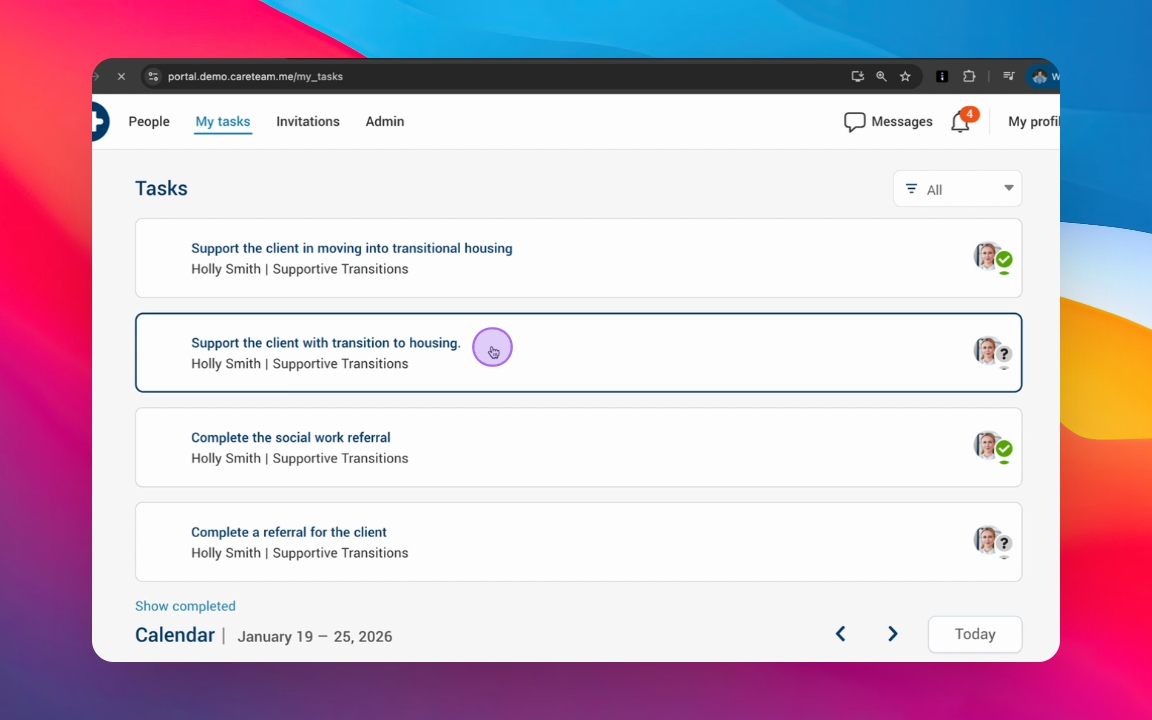This screenshot has width=1152, height=720.
Task: Open the All filter dropdown
Action: pyautogui.click(x=957, y=189)
